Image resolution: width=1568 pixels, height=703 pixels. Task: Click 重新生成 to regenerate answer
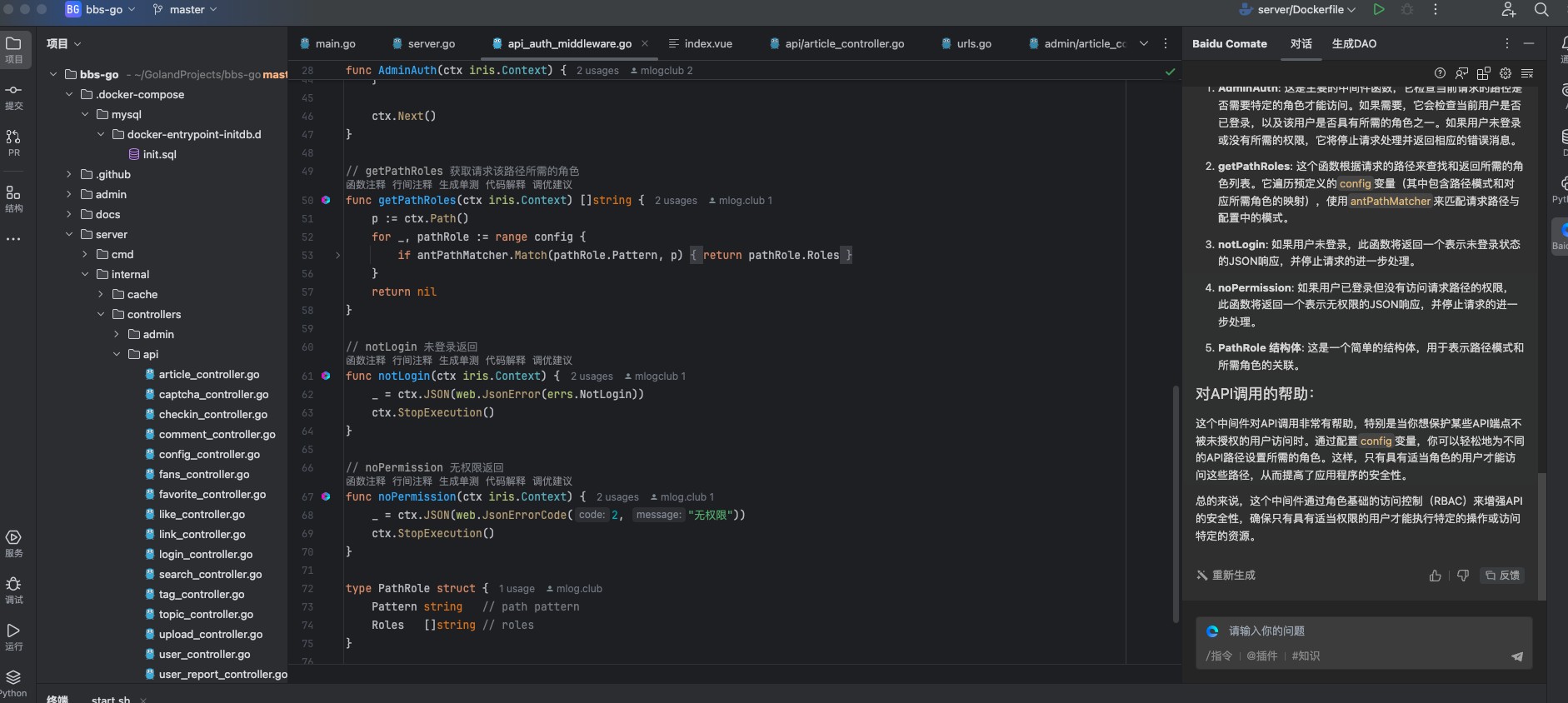pos(1226,576)
